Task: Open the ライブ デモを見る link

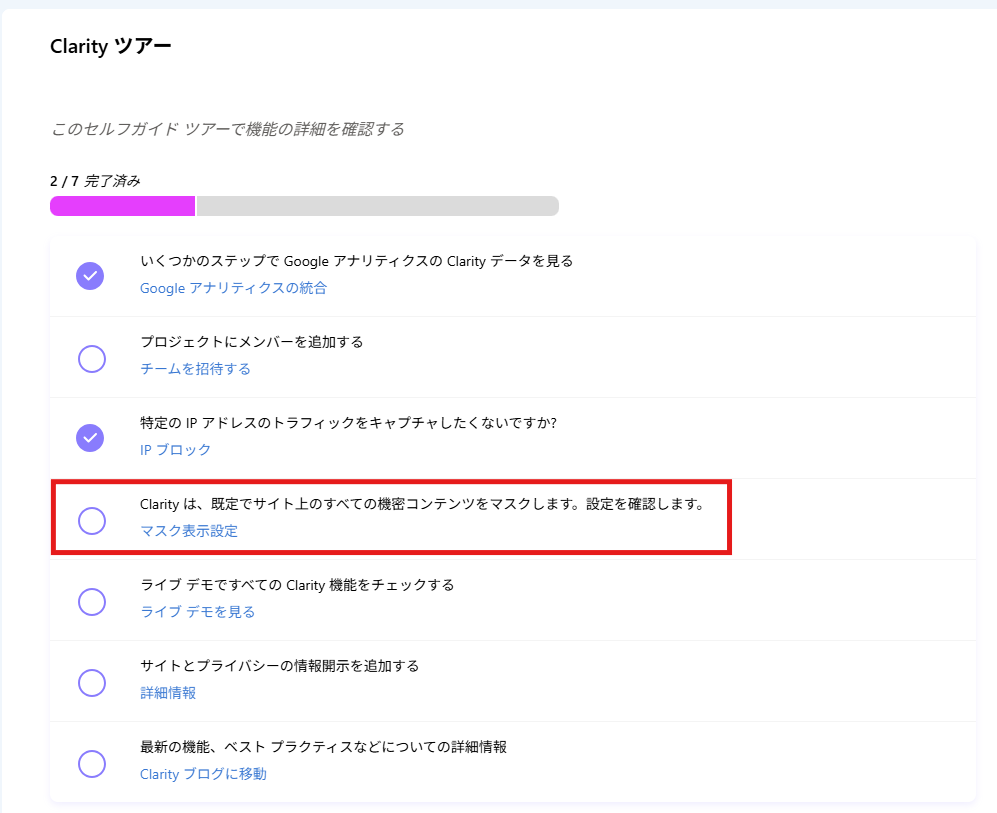Action: point(198,611)
